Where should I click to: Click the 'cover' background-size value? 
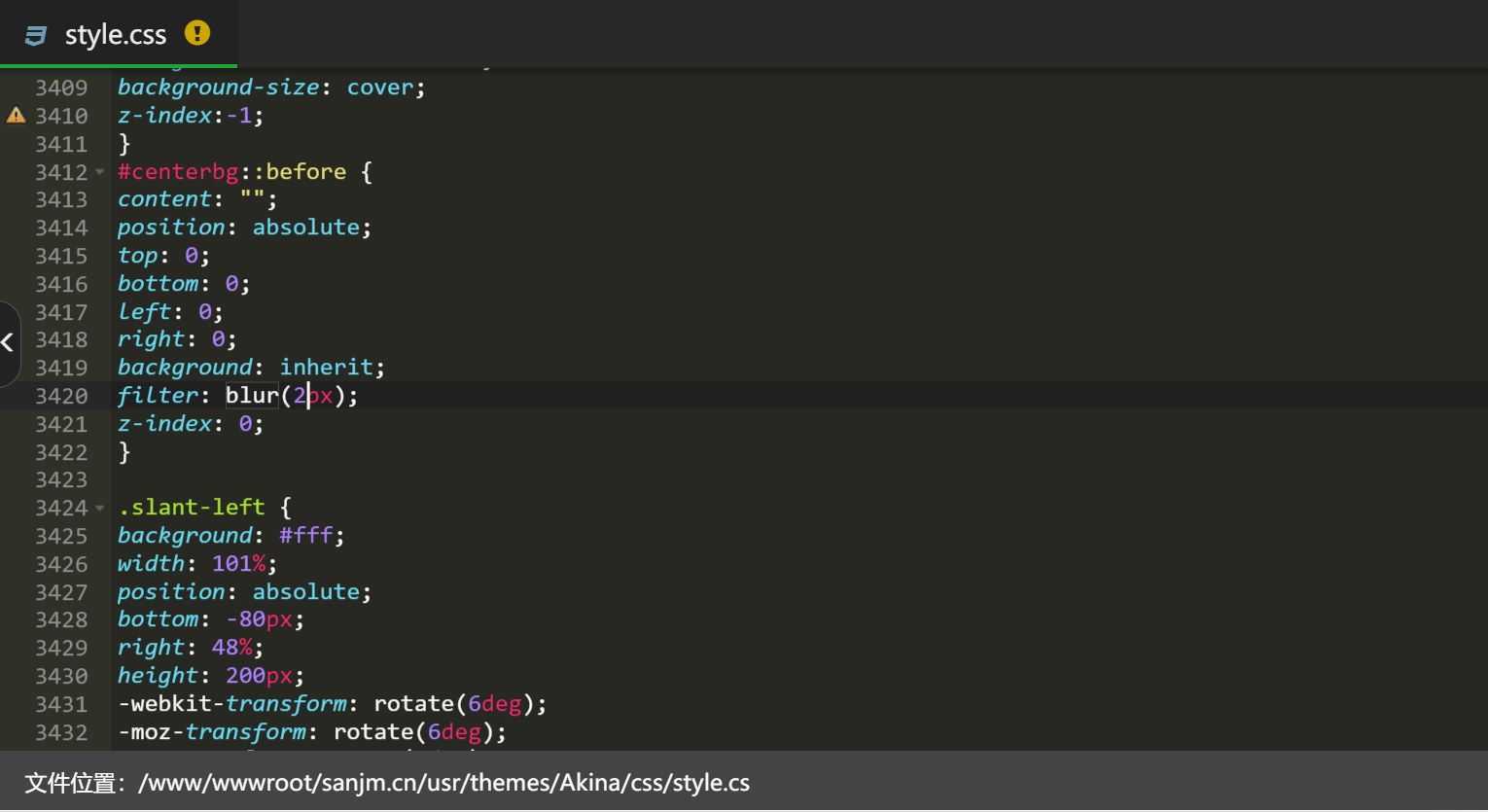point(379,88)
